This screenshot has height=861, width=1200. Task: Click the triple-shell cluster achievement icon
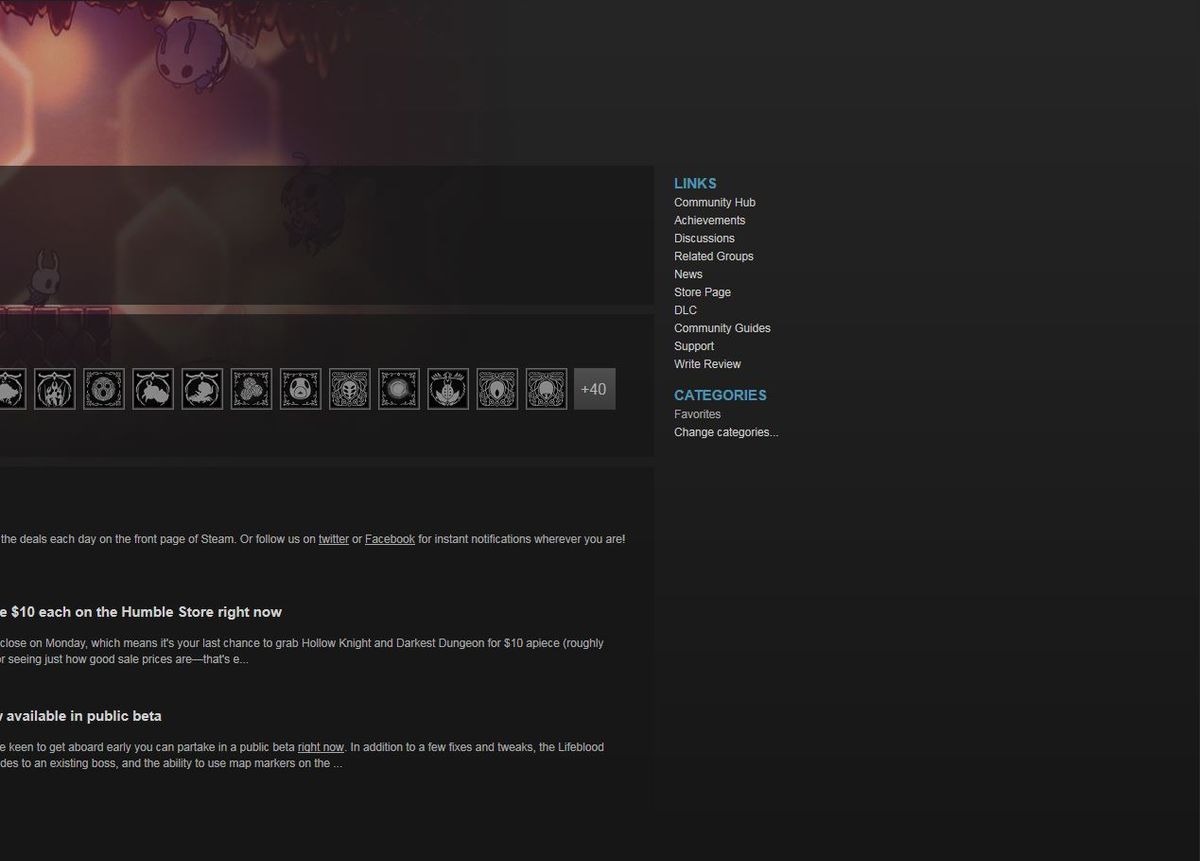point(251,389)
